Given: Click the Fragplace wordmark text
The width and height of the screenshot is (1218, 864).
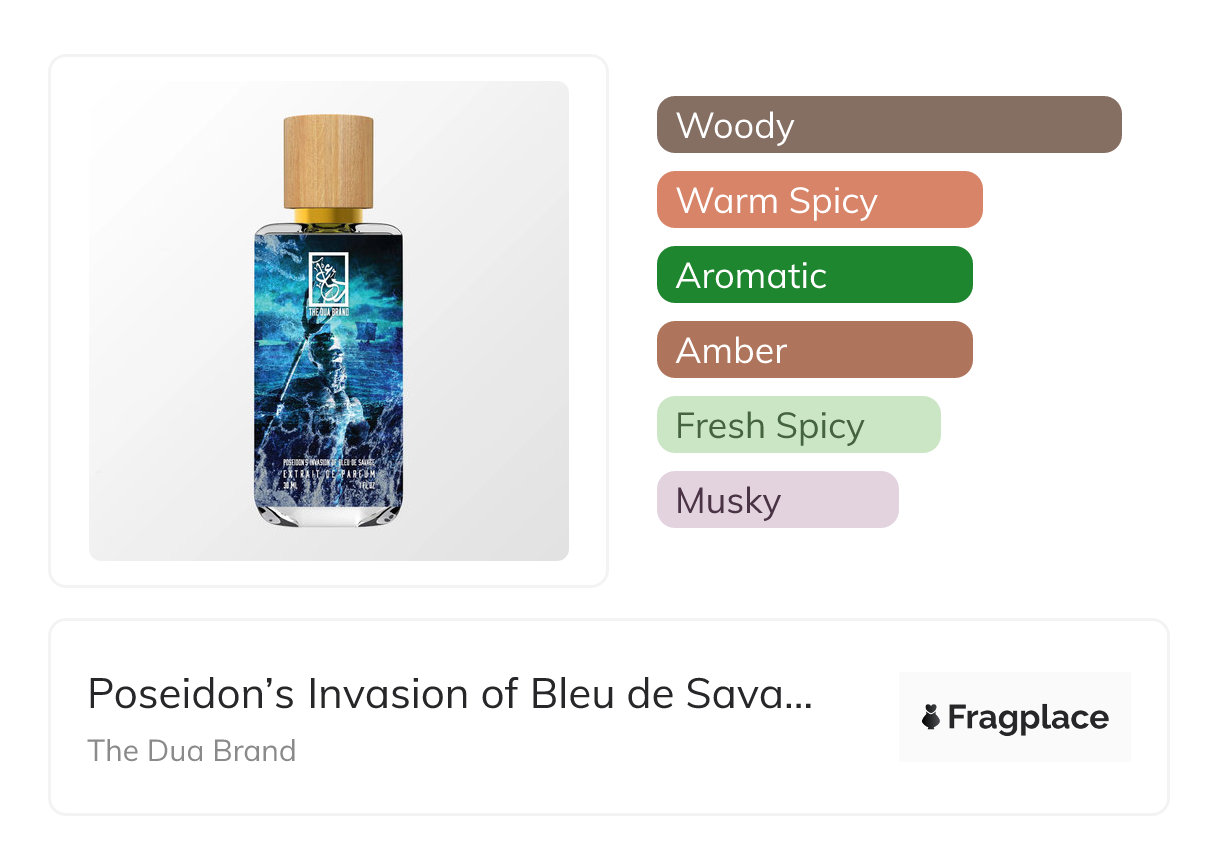Looking at the screenshot, I should pyautogui.click(x=1028, y=718).
